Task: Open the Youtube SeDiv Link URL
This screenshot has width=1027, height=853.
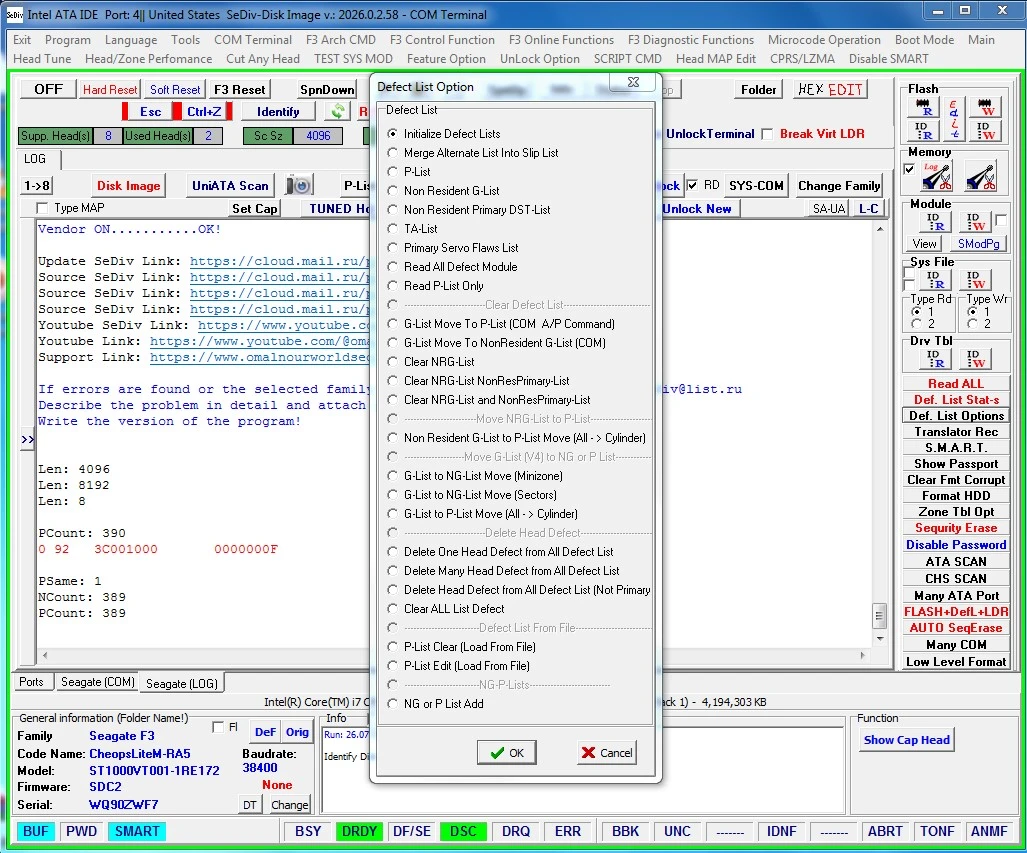Action: tap(283, 326)
